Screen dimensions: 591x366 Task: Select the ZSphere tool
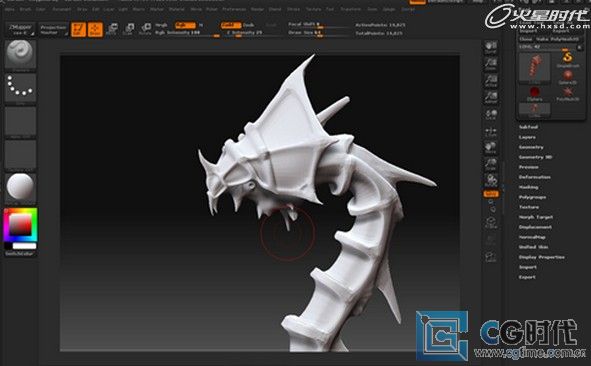534,93
